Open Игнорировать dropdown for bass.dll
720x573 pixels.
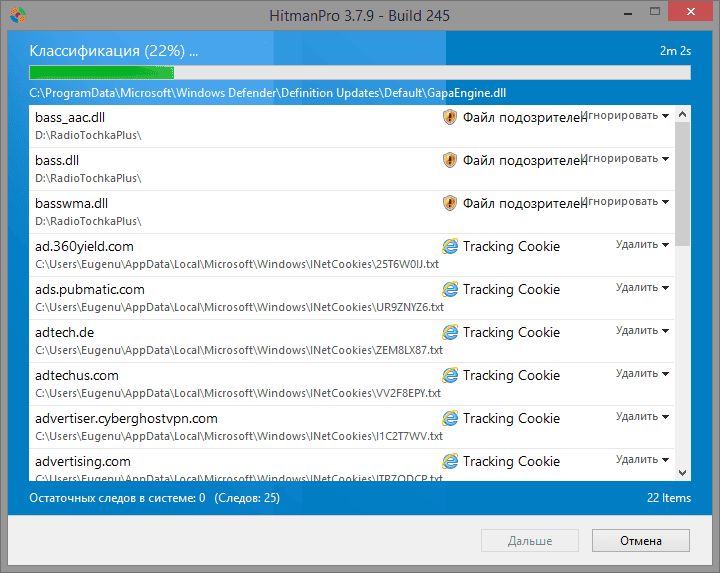click(x=625, y=159)
